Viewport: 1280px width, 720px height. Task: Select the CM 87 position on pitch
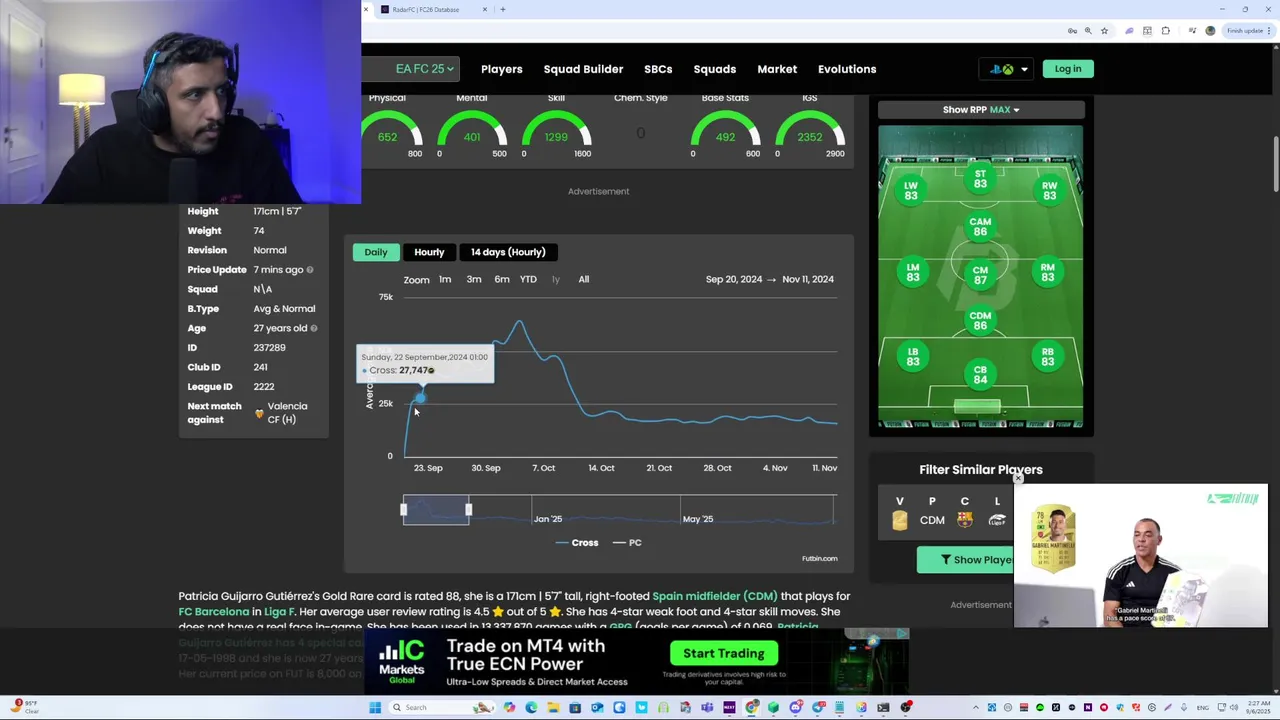click(980, 275)
